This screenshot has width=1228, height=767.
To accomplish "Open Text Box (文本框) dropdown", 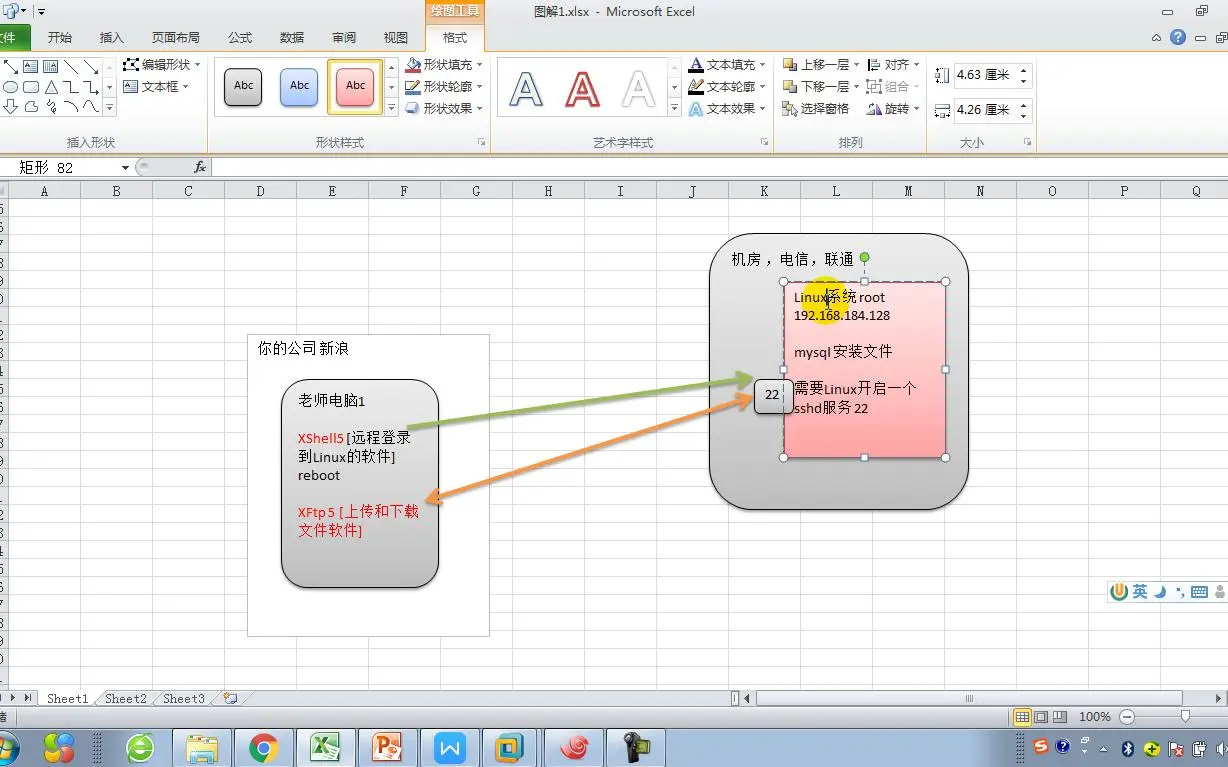I will point(156,87).
